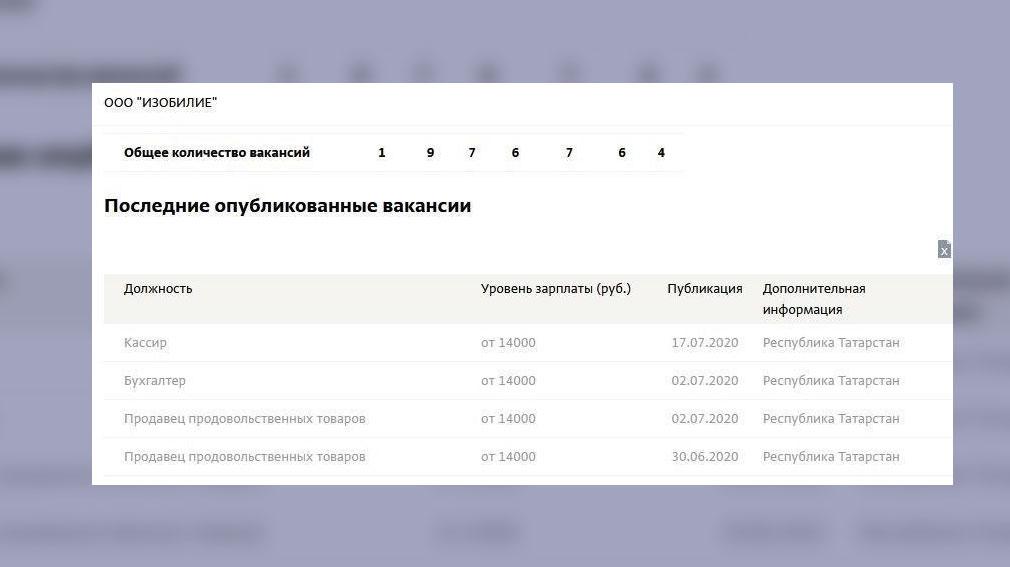Image resolution: width=1010 pixels, height=567 pixels.
Task: Click date 02.07.2020 in the Бухгалтер row
Action: coord(705,381)
